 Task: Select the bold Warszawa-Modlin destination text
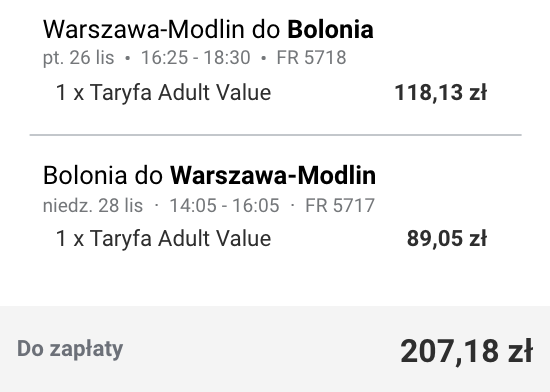pos(273,175)
